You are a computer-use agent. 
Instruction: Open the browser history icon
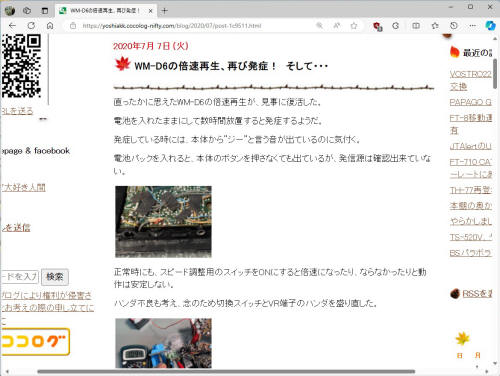(x=454, y=26)
